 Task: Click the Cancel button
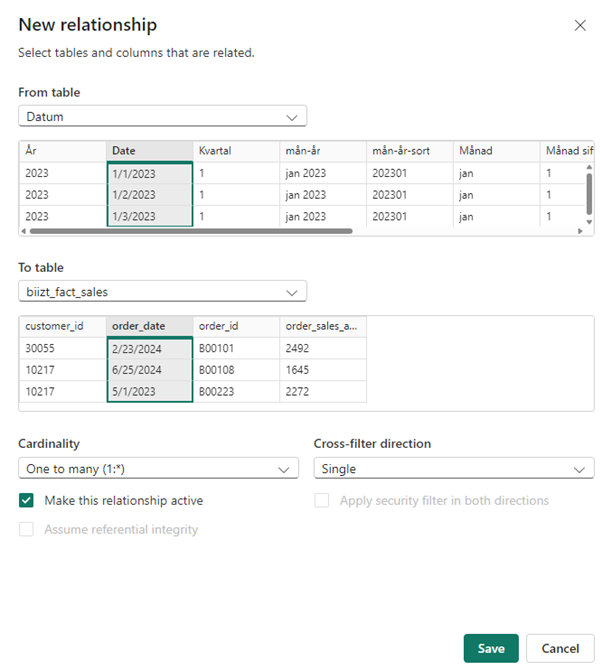(560, 648)
